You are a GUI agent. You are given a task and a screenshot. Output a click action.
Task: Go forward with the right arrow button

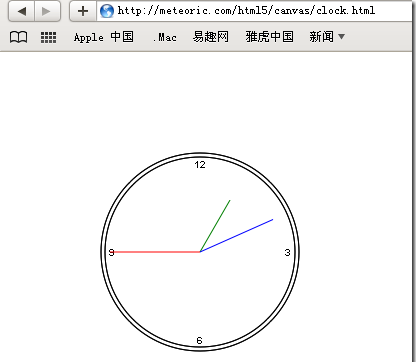[47, 11]
